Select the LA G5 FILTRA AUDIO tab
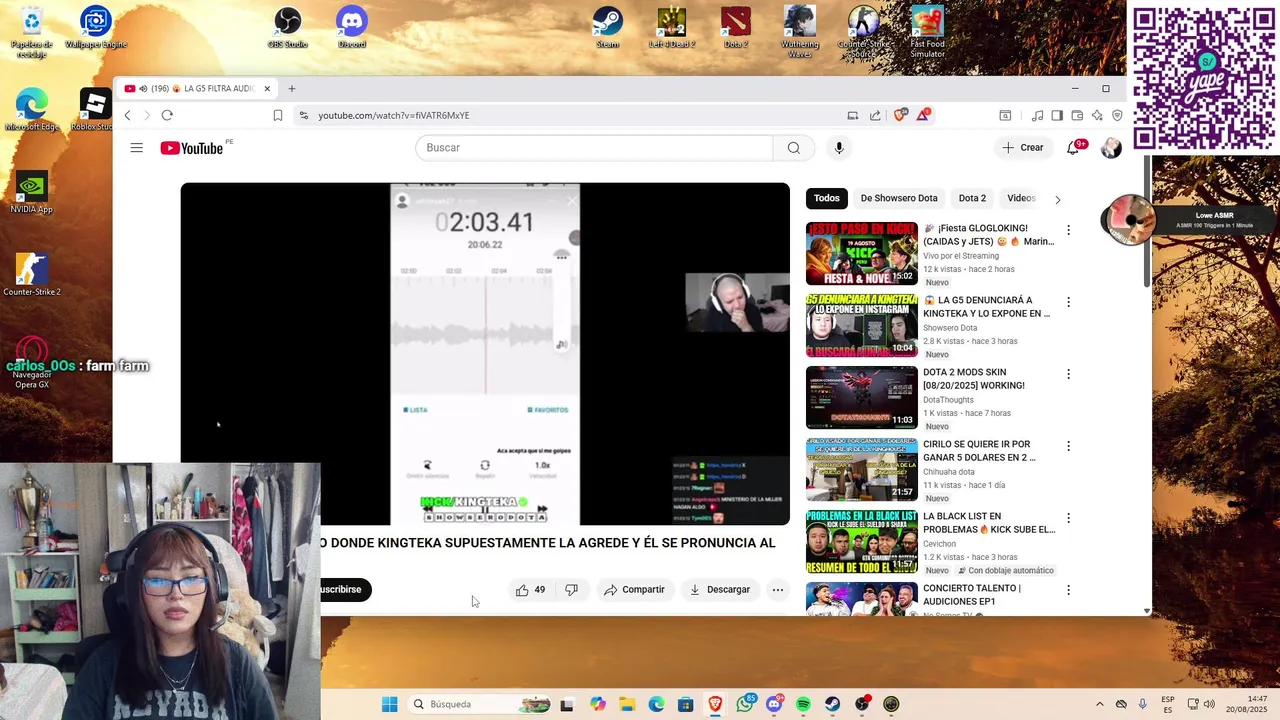The height and width of the screenshot is (720, 1280). [x=197, y=89]
